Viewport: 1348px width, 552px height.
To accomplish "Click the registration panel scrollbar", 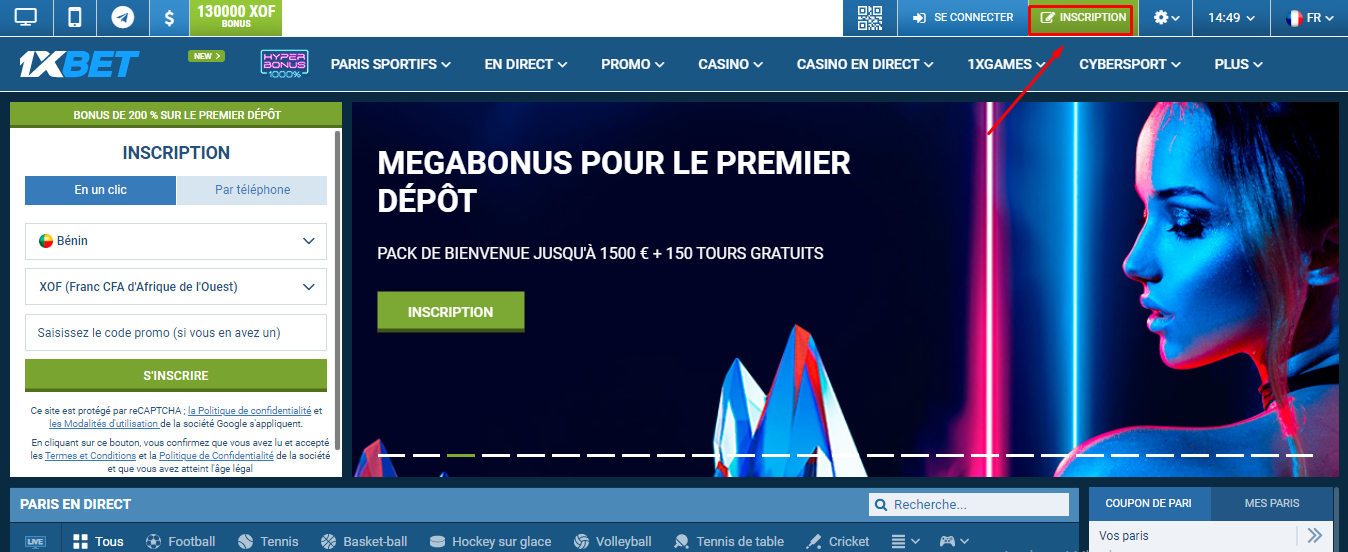I will [338, 290].
